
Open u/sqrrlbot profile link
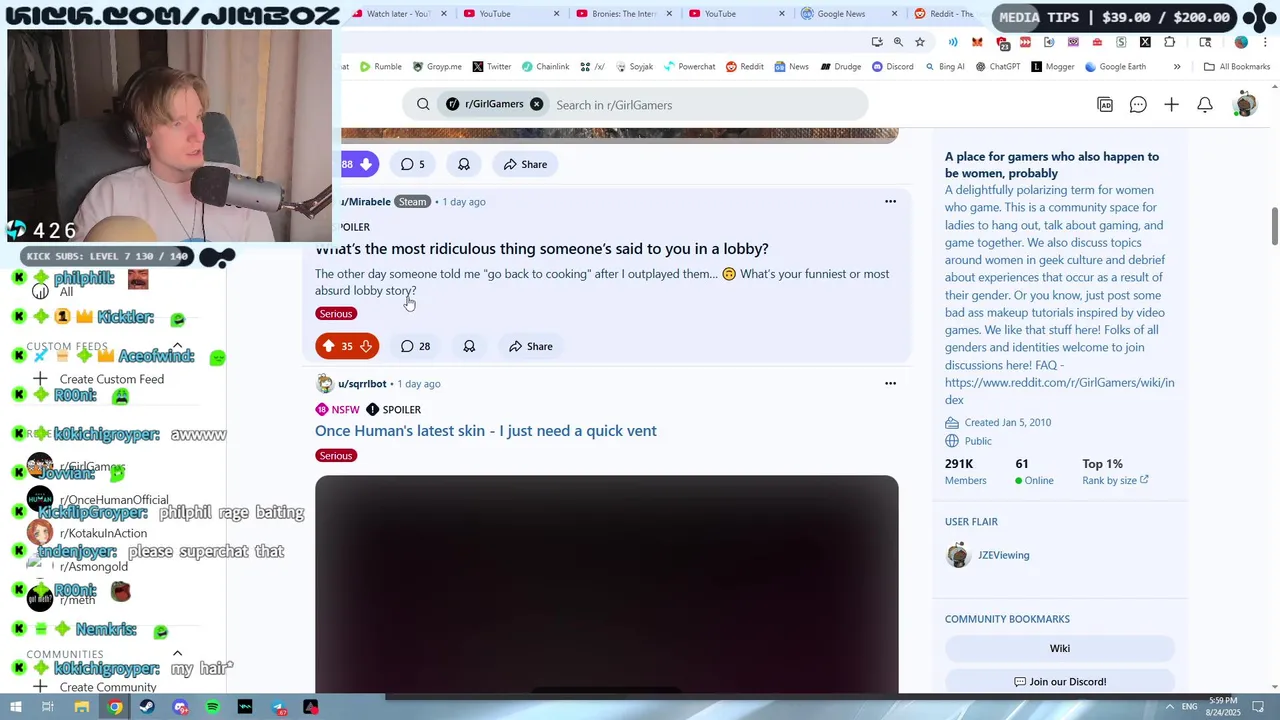pos(362,384)
